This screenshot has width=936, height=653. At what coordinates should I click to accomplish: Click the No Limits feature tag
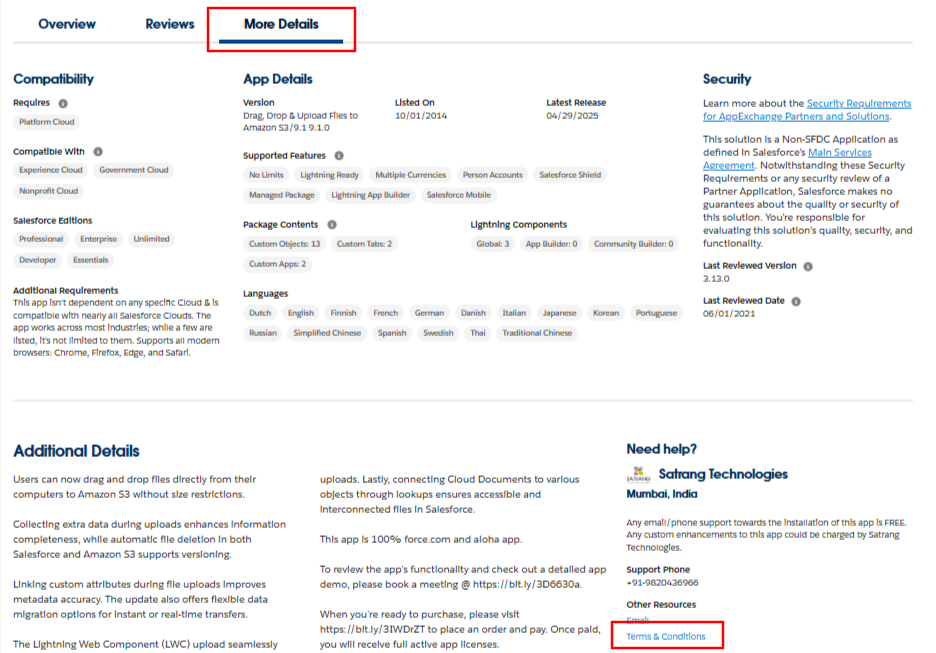(x=266, y=175)
